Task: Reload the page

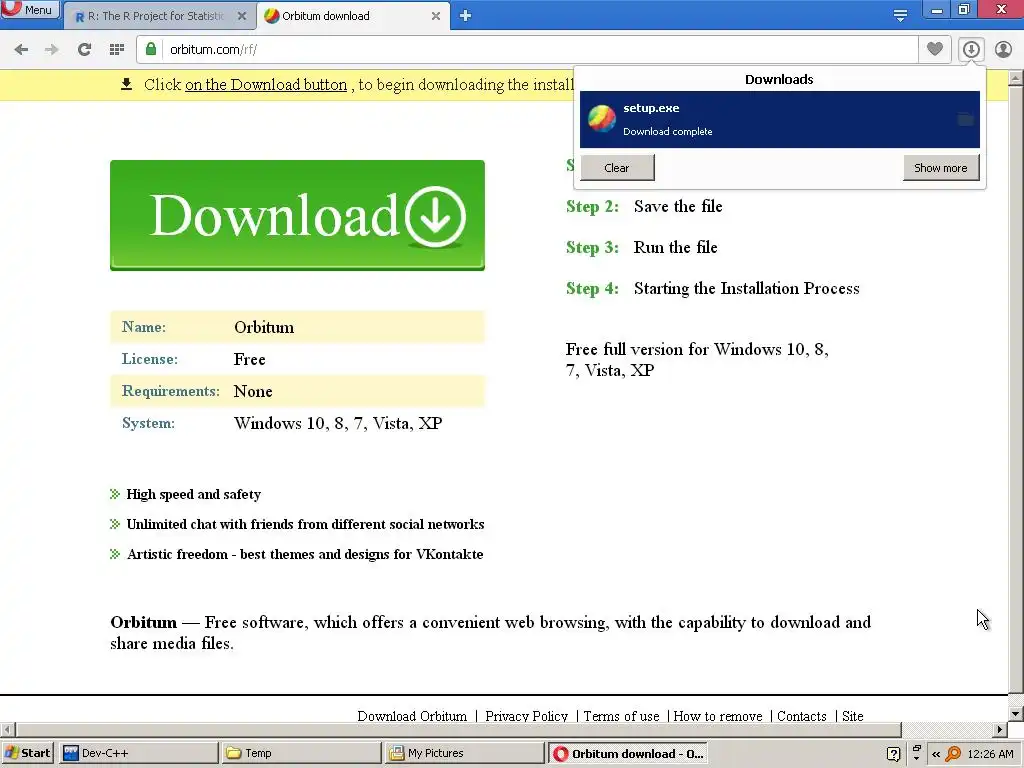Action: click(x=84, y=50)
